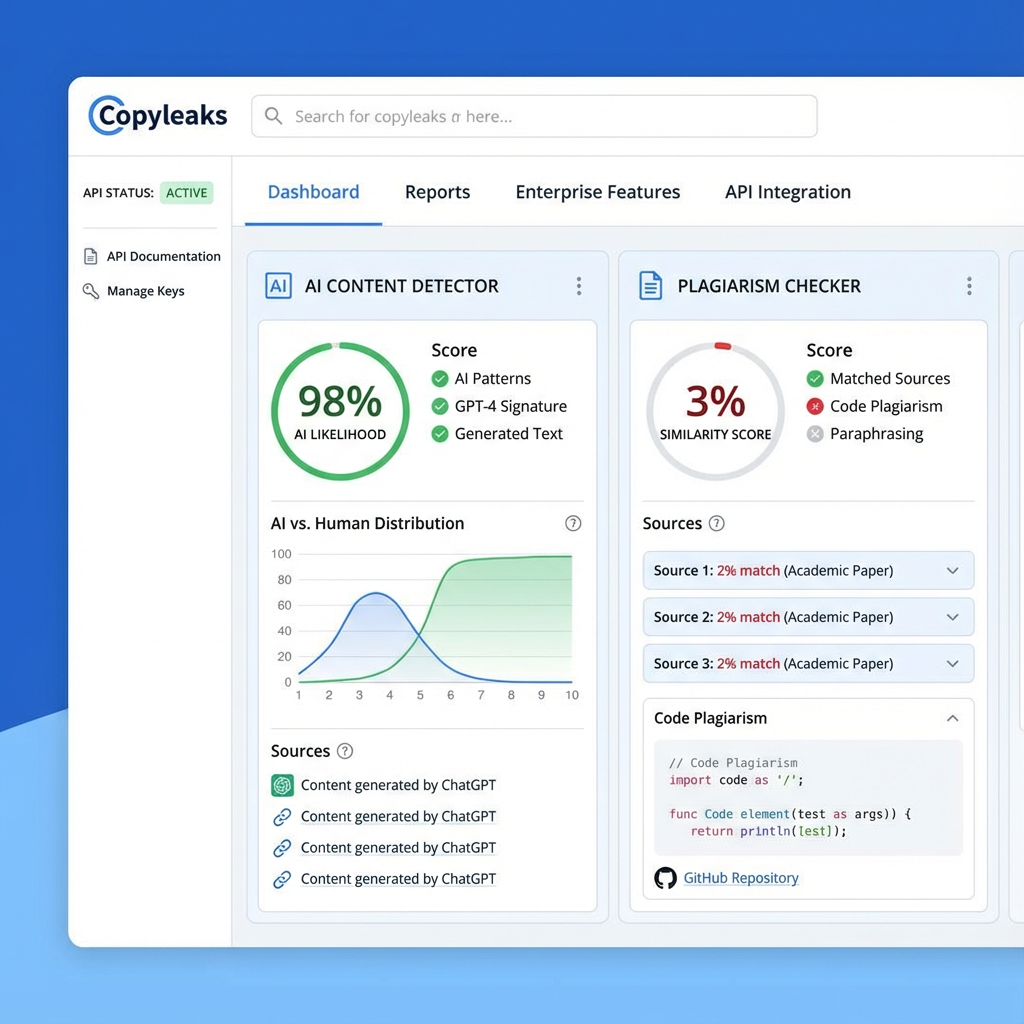The width and height of the screenshot is (1024, 1024).
Task: Expand Source 2 match row
Action: 808,617
